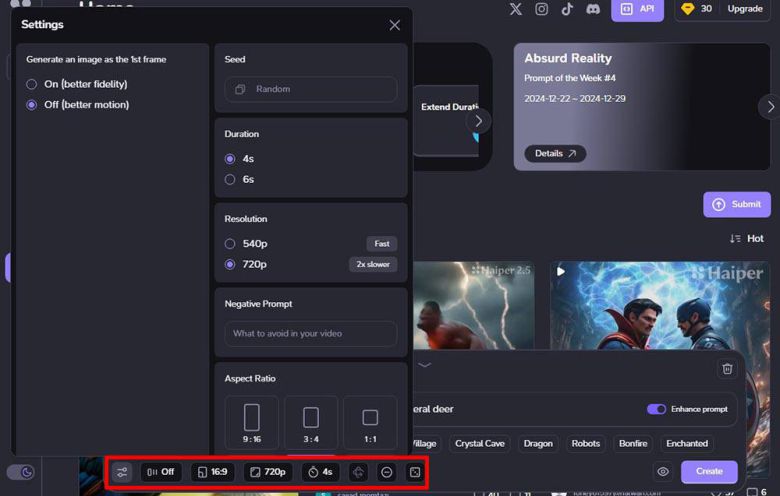The height and width of the screenshot is (496, 780).
Task: Advance the banner carousel with right arrow
Action: [768, 106]
